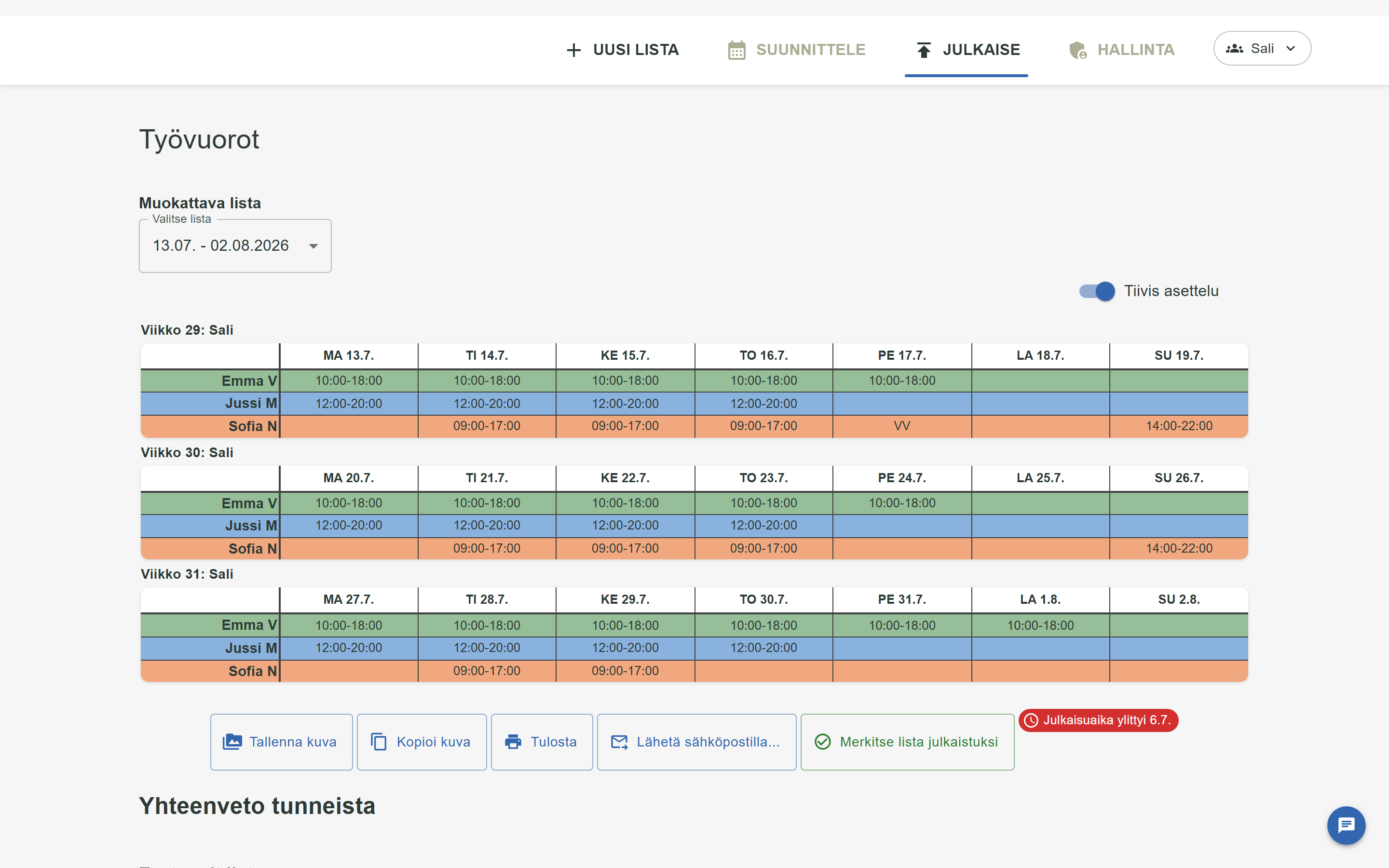This screenshot has width=1389, height=868.
Task: Click the clock icon in the red deadline badge
Action: [1031, 720]
